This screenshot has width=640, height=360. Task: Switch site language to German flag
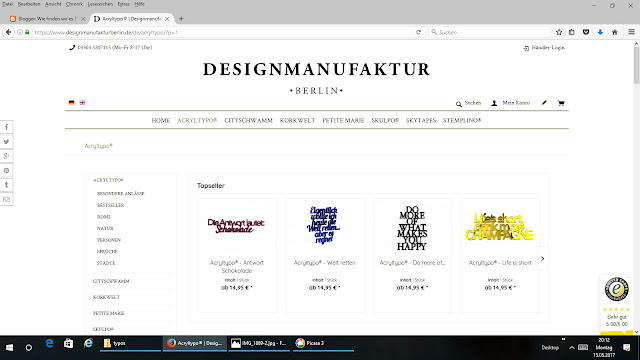[71, 103]
